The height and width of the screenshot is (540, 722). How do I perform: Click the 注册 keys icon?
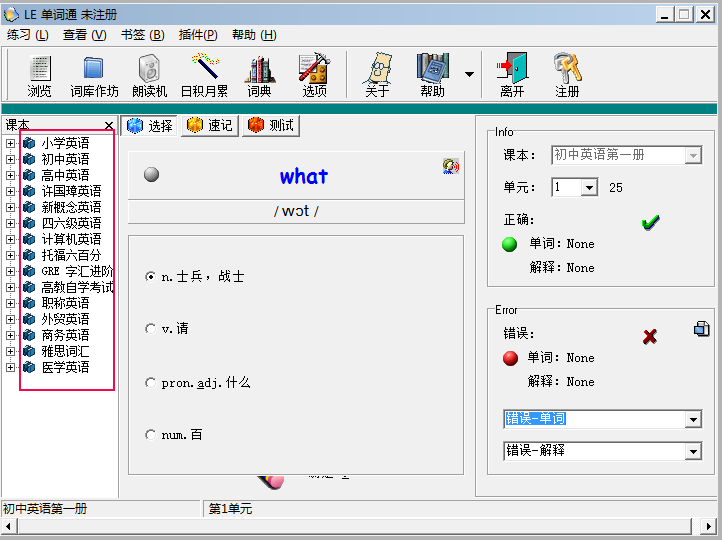[567, 75]
